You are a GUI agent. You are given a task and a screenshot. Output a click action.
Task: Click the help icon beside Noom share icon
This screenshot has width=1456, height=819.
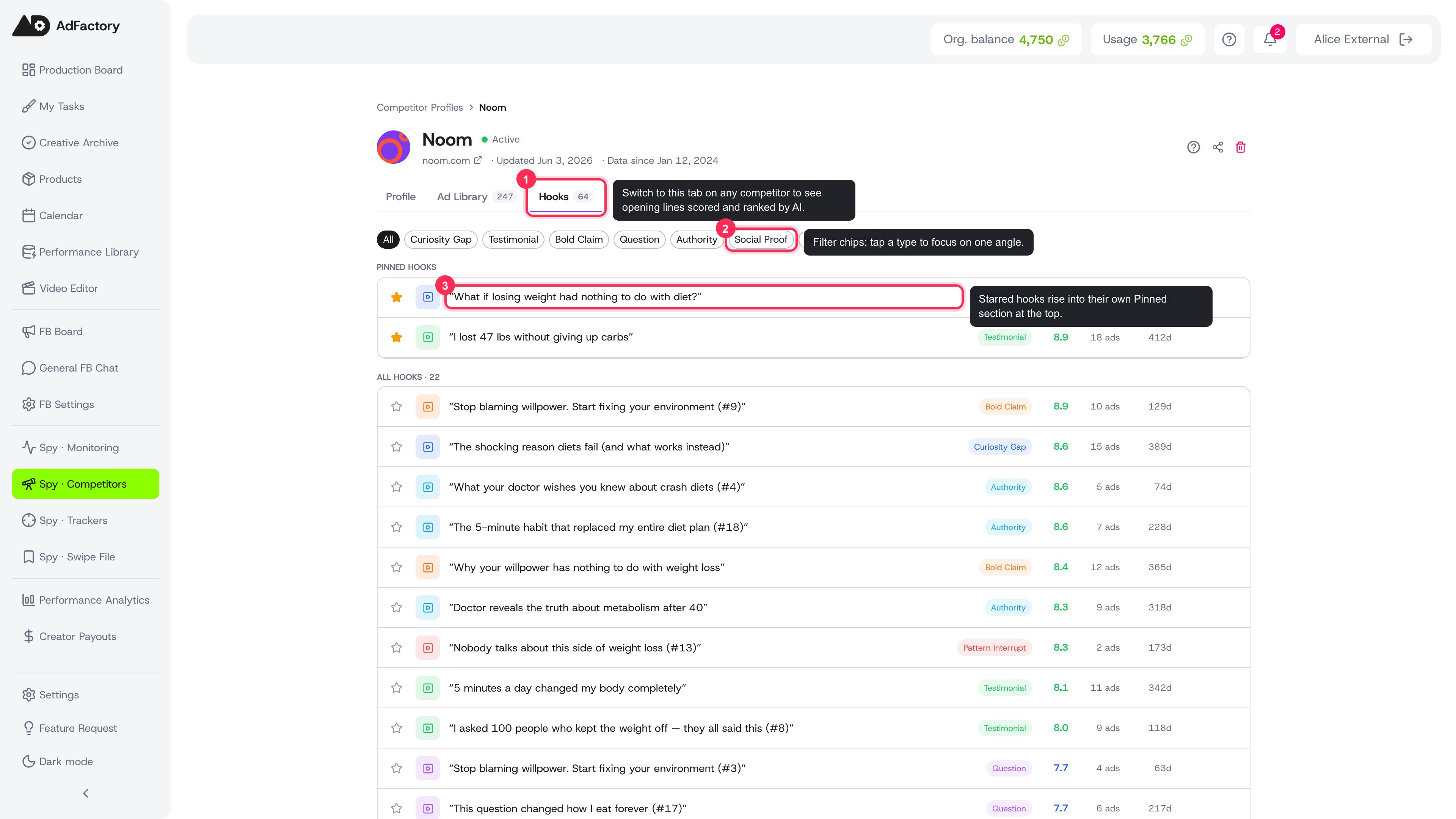point(1193,147)
